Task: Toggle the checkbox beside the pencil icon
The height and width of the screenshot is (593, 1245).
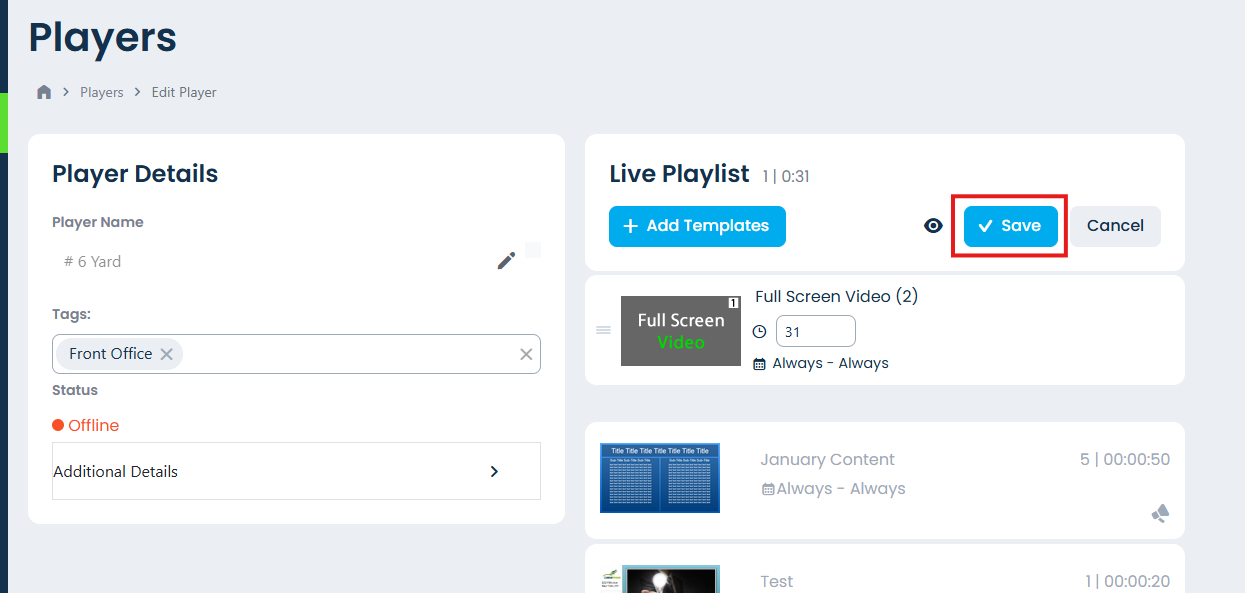Action: (533, 250)
